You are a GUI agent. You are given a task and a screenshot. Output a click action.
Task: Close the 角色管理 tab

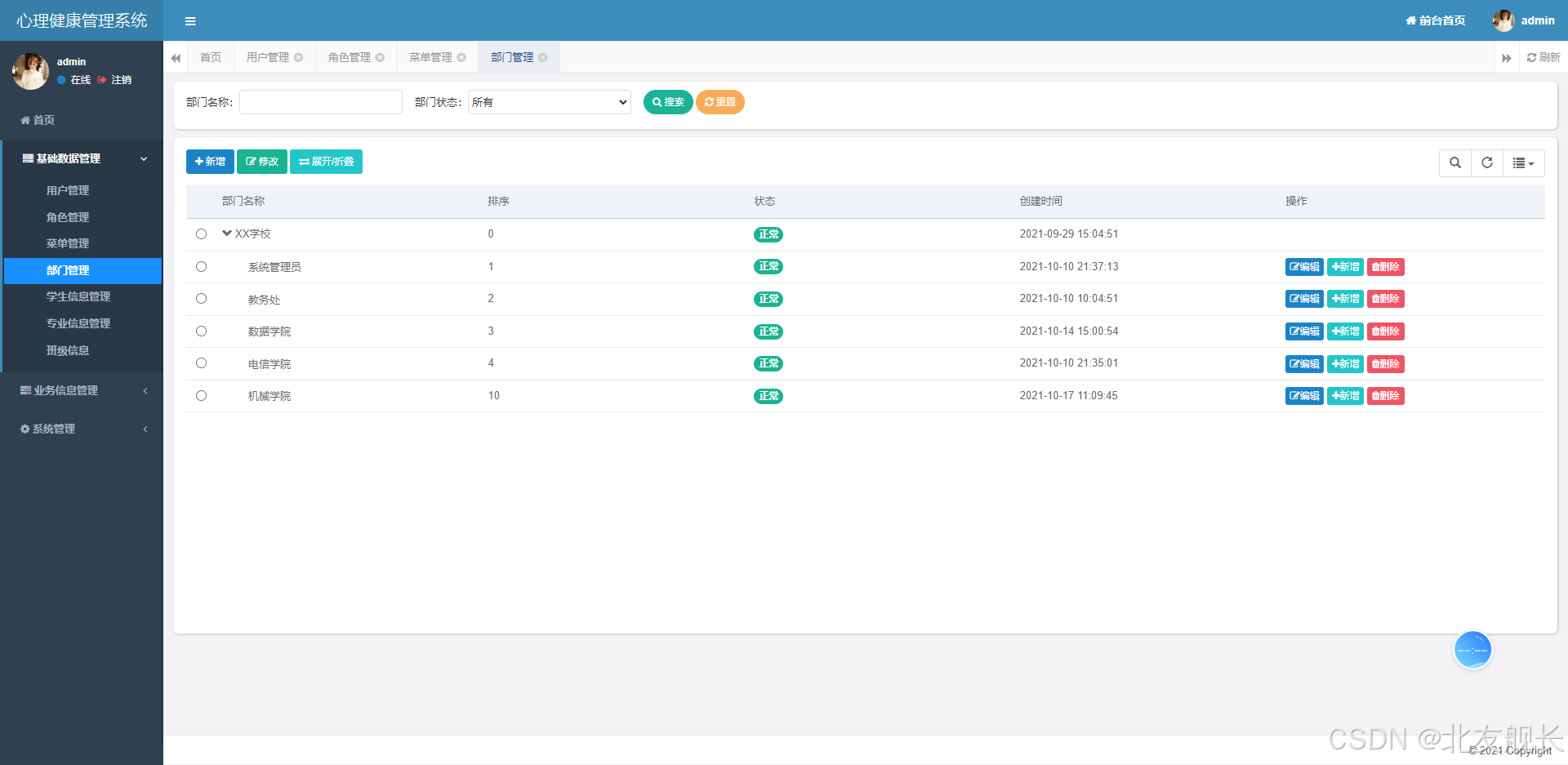(380, 57)
